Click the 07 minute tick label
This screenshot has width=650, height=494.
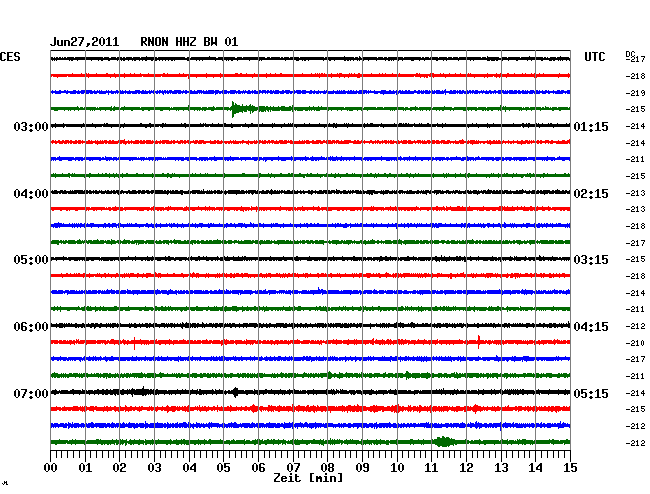[x=293, y=467]
